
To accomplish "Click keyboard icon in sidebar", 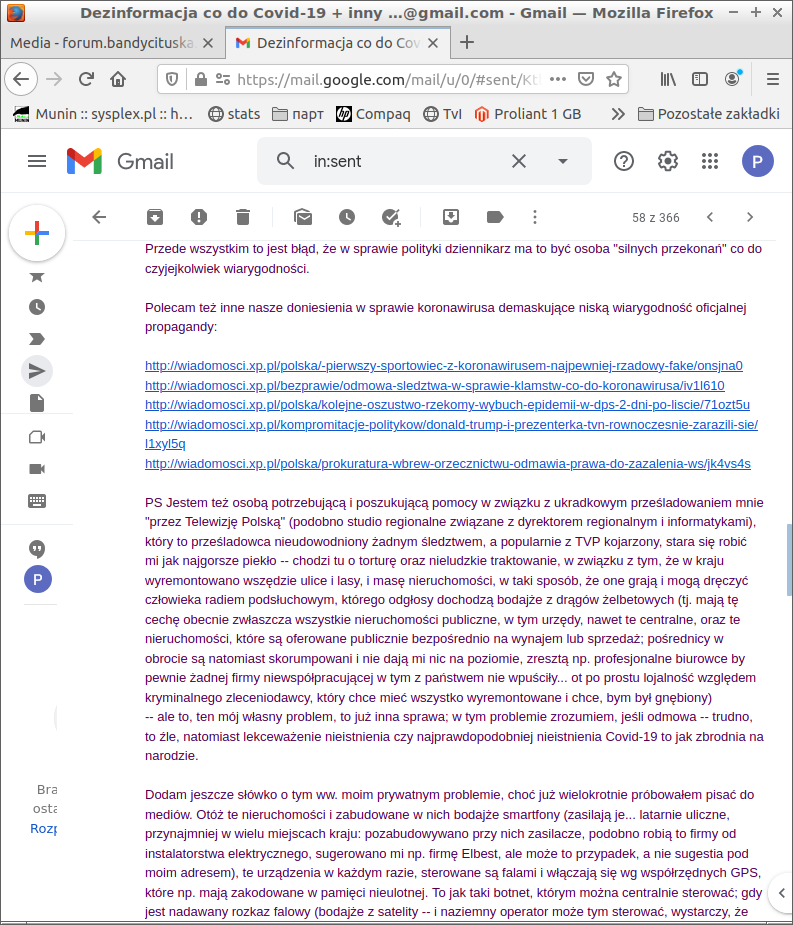I will pos(37,501).
